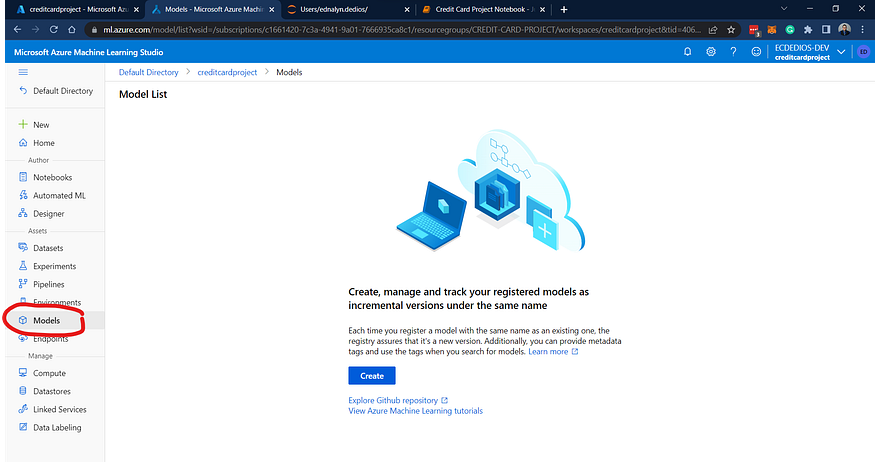Click the Default Directory back arrow icon in sidebar
The image size is (875, 462).
click(x=23, y=90)
